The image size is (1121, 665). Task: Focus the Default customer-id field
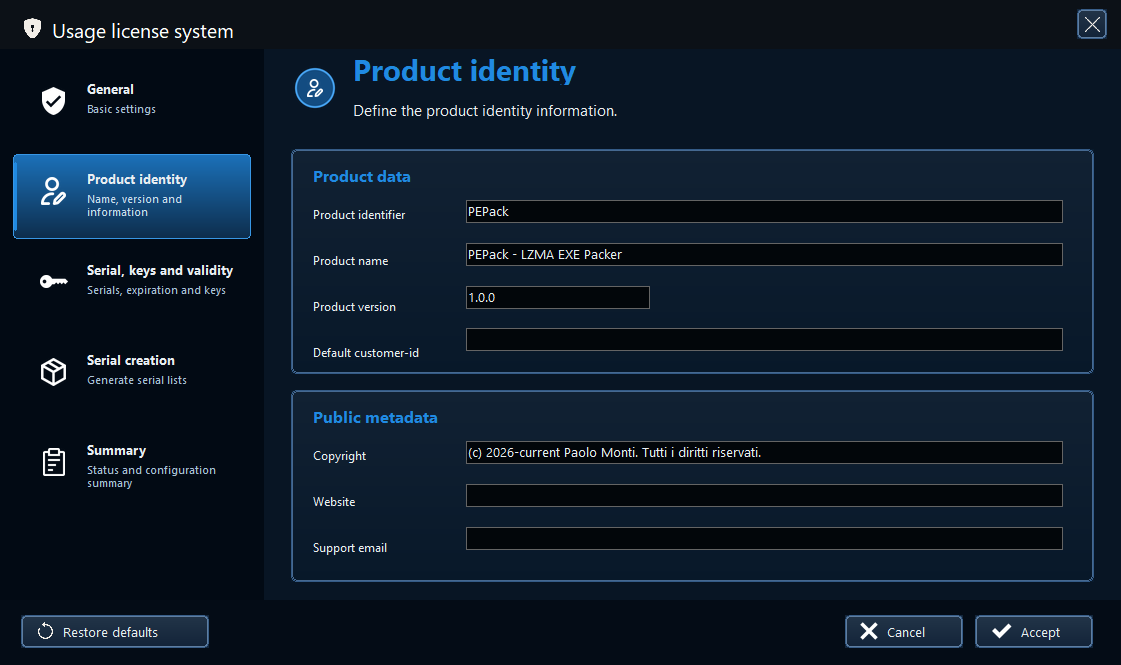click(x=764, y=340)
